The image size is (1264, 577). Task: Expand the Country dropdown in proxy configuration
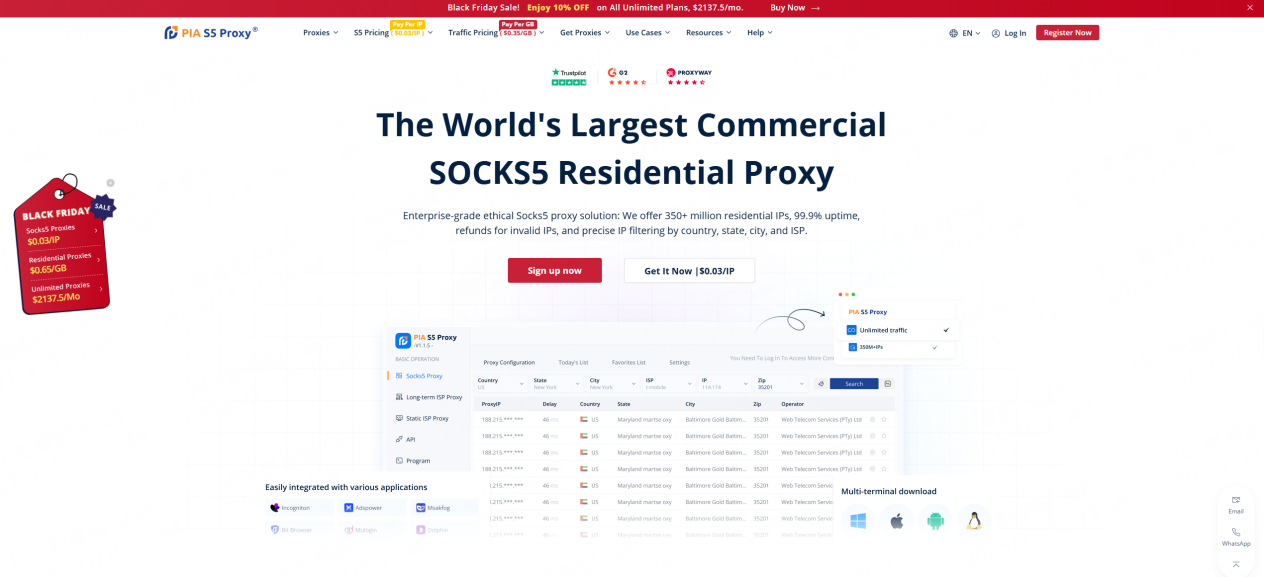[503, 383]
